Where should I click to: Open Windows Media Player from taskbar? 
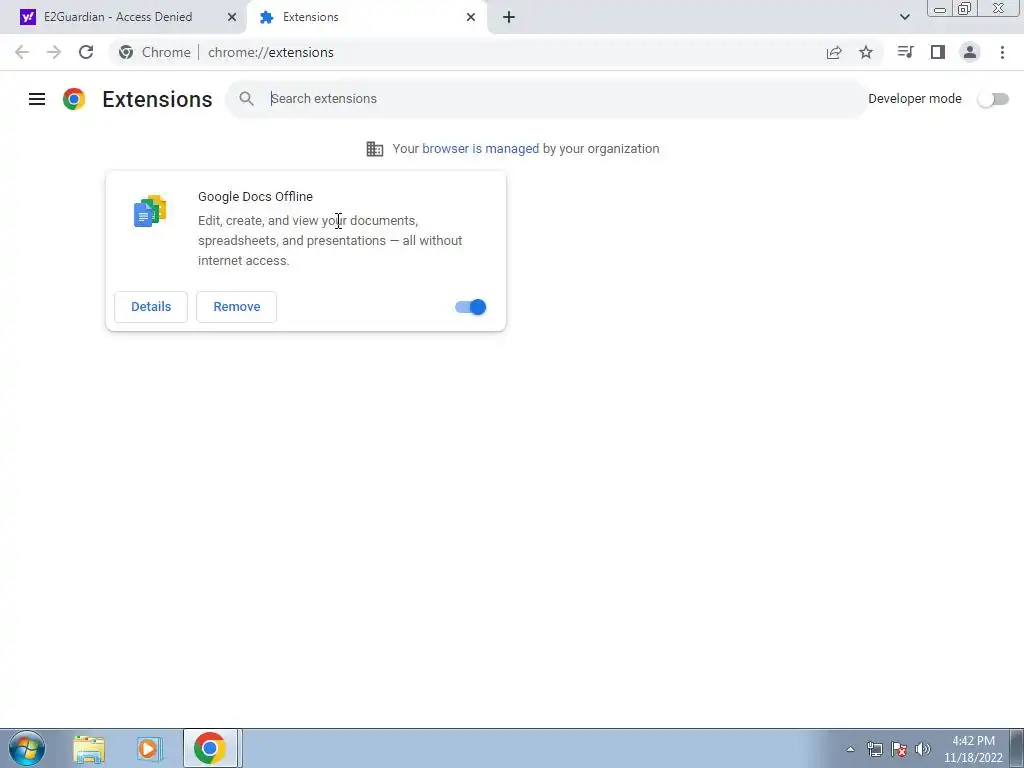[150, 749]
